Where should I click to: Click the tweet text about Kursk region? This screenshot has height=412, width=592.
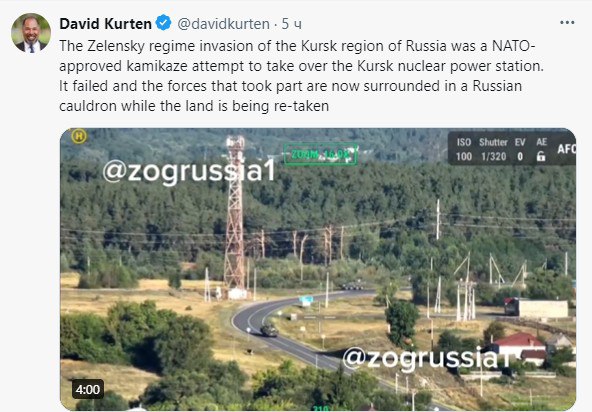301,76
